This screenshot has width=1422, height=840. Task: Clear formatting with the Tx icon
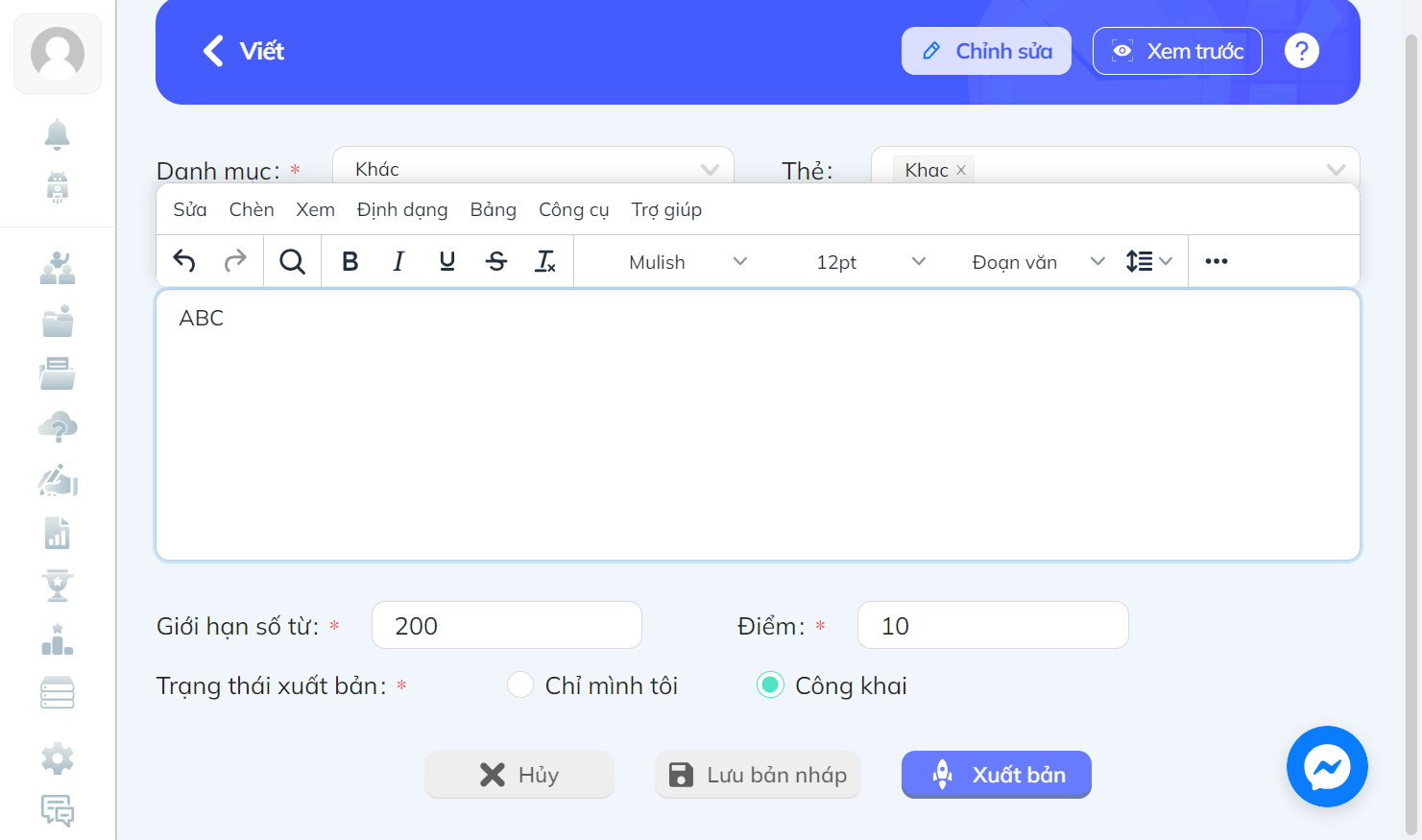[x=545, y=261]
